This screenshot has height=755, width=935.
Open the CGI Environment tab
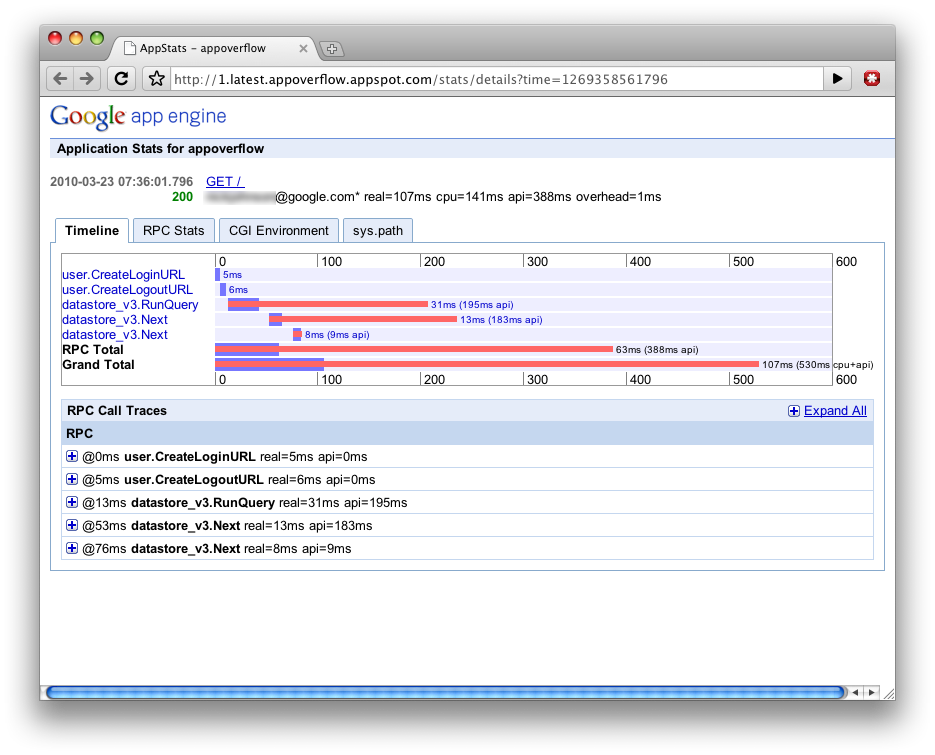(x=278, y=231)
